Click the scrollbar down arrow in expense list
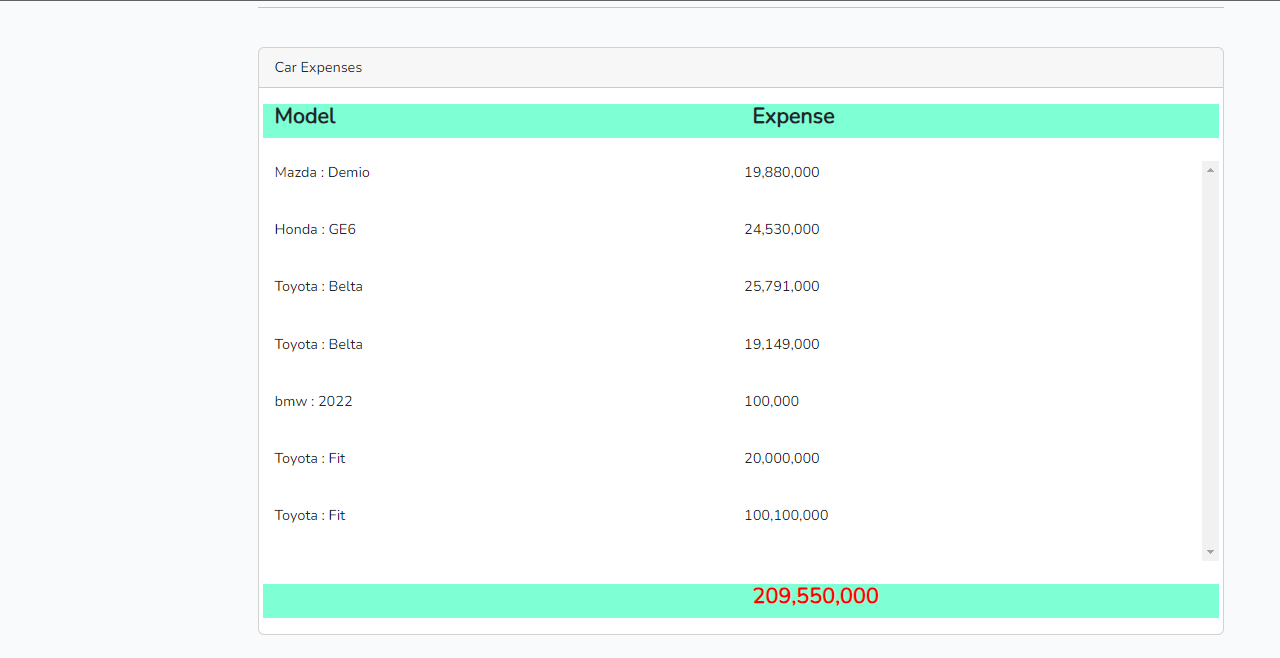Image resolution: width=1280 pixels, height=658 pixels. (x=1210, y=552)
